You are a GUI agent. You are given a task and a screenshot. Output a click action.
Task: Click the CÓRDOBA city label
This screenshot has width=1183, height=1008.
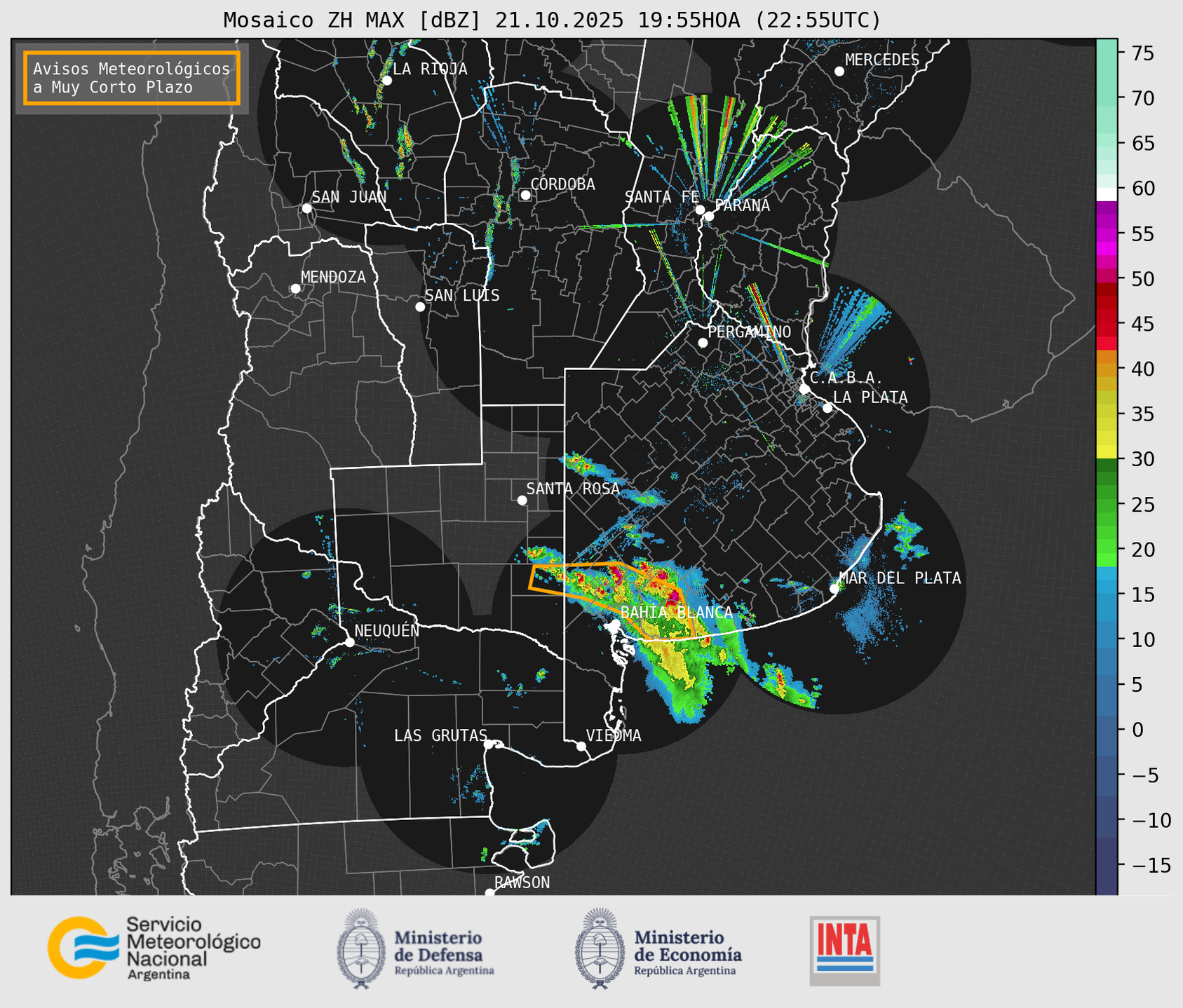pyautogui.click(x=563, y=184)
